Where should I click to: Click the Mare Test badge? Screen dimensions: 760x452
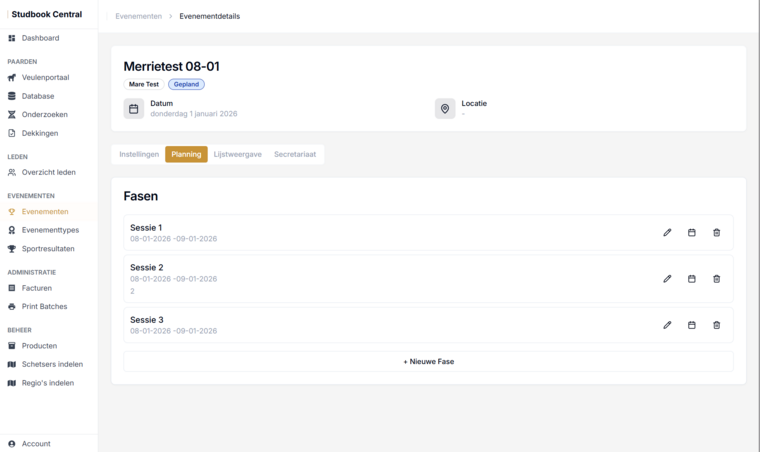point(144,84)
